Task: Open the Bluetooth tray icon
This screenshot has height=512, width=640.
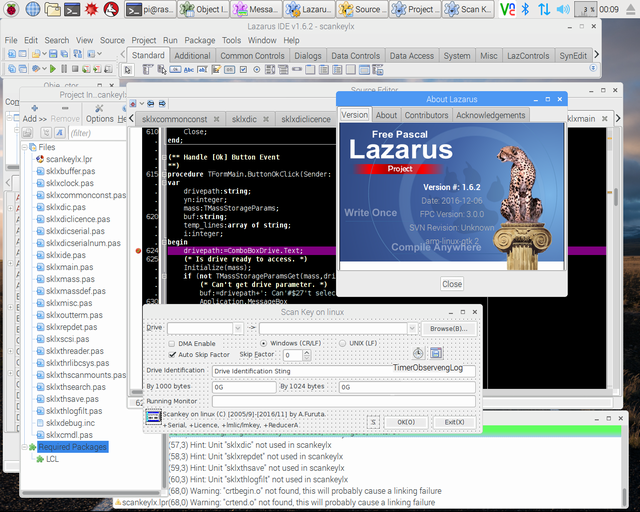Action: [526, 9]
